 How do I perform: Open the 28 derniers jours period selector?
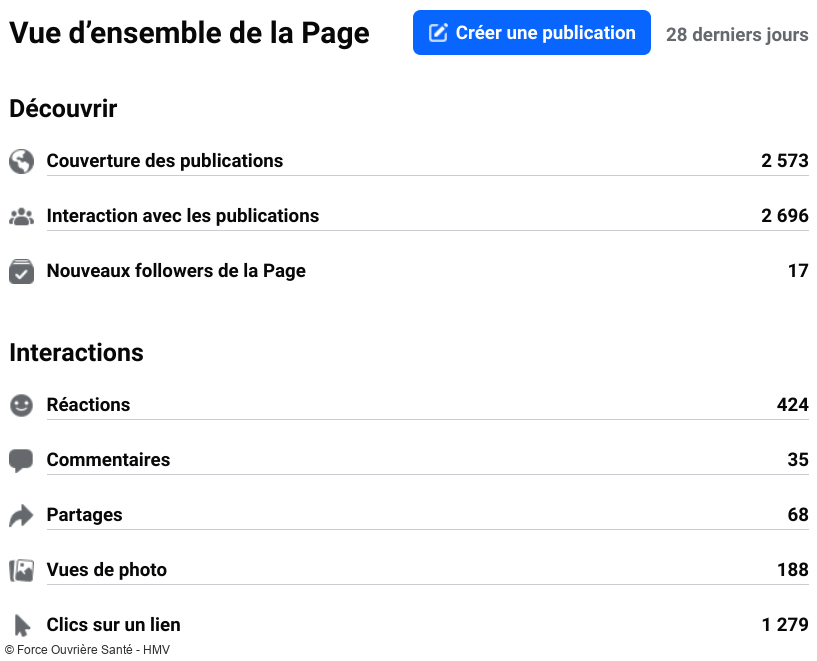[x=737, y=34]
